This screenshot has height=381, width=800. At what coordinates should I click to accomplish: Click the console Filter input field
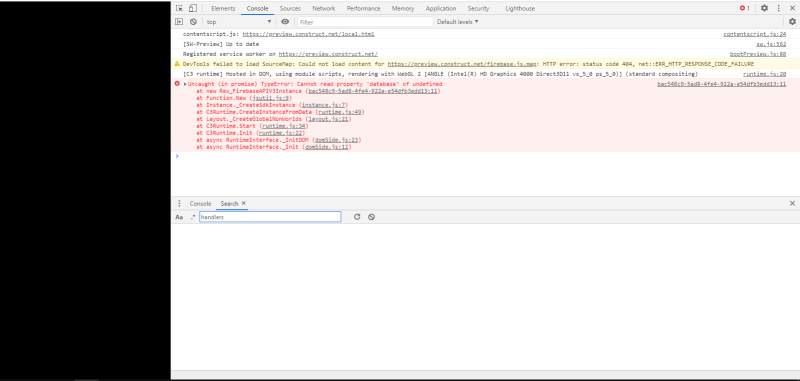click(365, 22)
